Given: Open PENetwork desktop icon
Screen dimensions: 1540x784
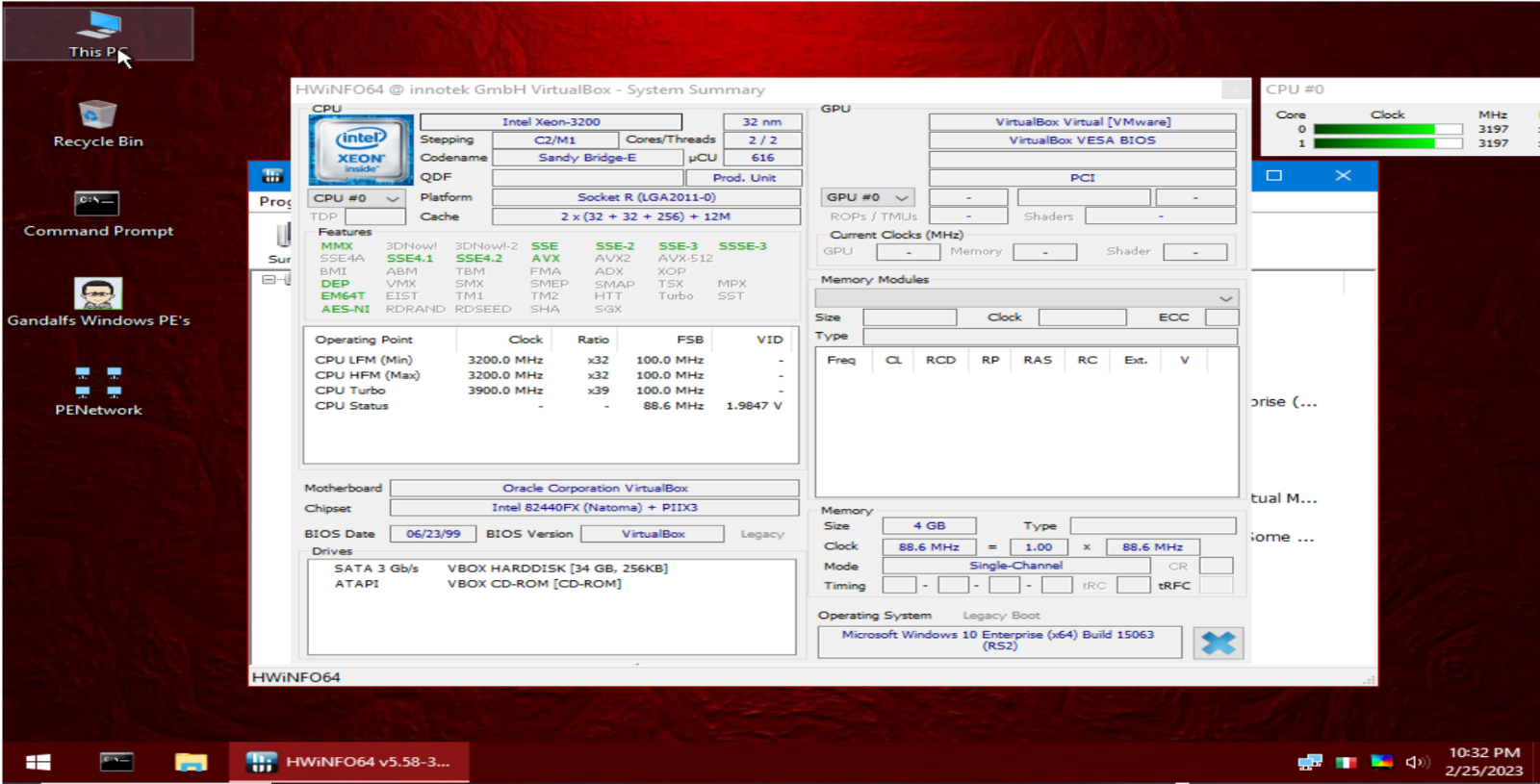Looking at the screenshot, I should 98,392.
